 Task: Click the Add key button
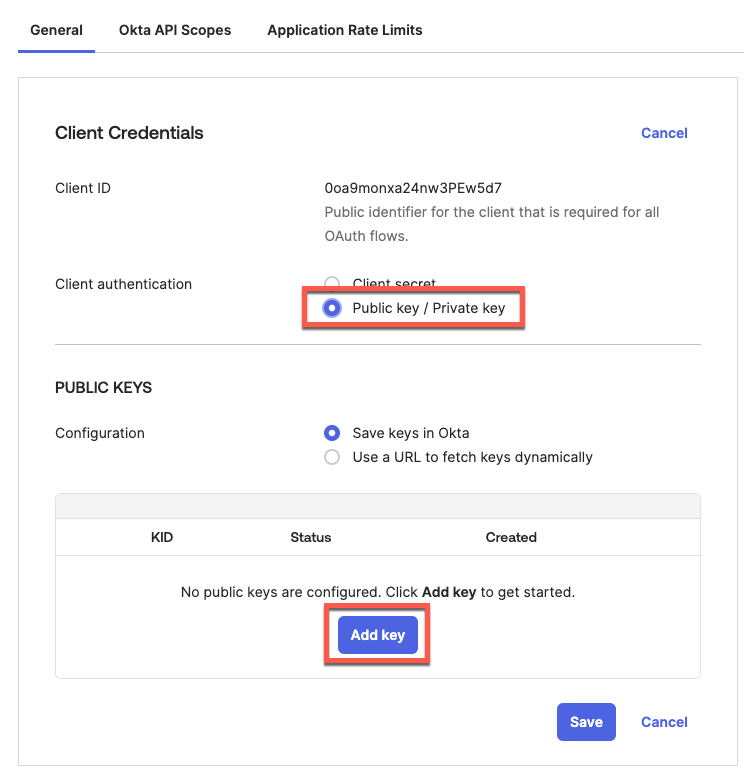click(377, 635)
